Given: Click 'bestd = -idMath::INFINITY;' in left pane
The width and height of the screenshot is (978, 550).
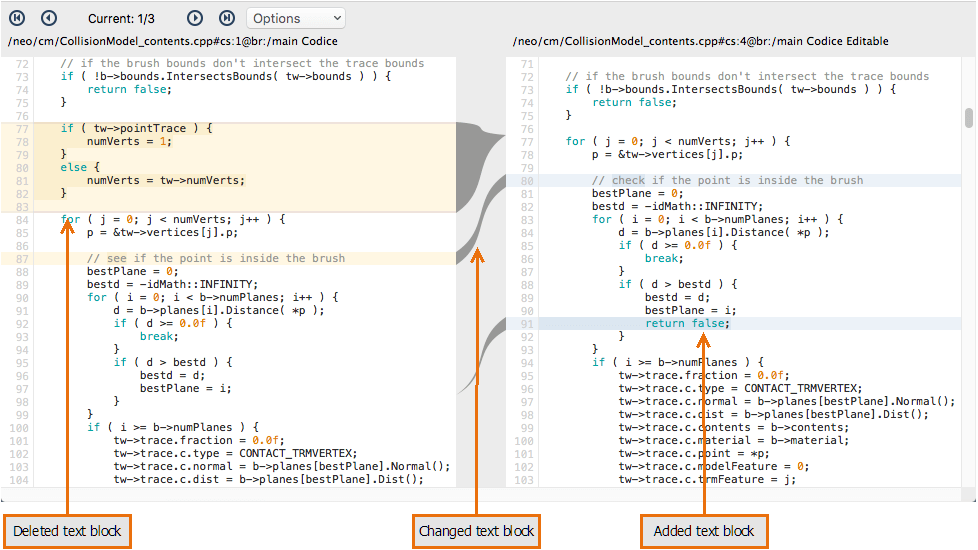Looking at the screenshot, I should (x=172, y=284).
